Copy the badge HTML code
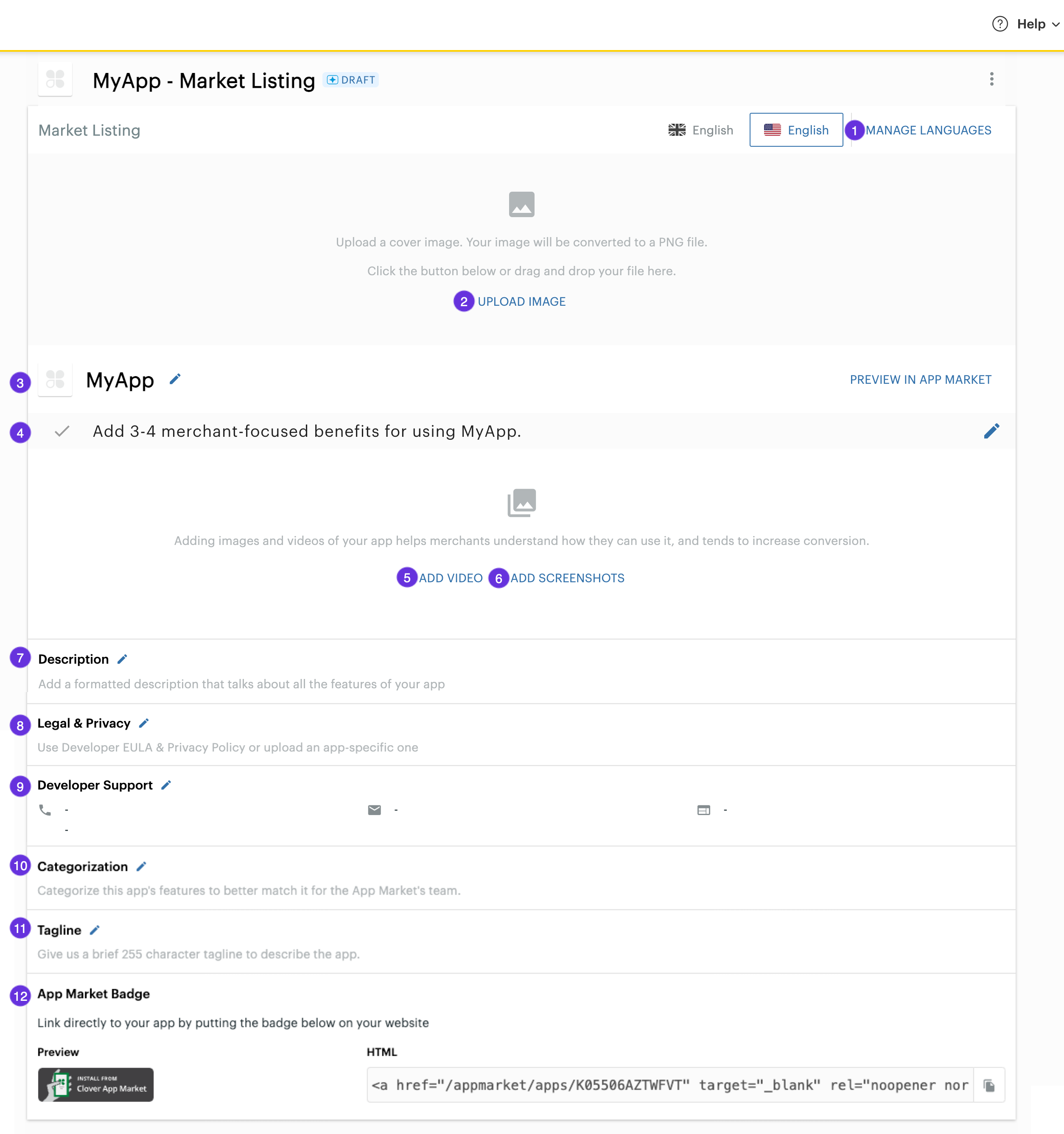Screen dimensions: 1064x1134 click(989, 1086)
